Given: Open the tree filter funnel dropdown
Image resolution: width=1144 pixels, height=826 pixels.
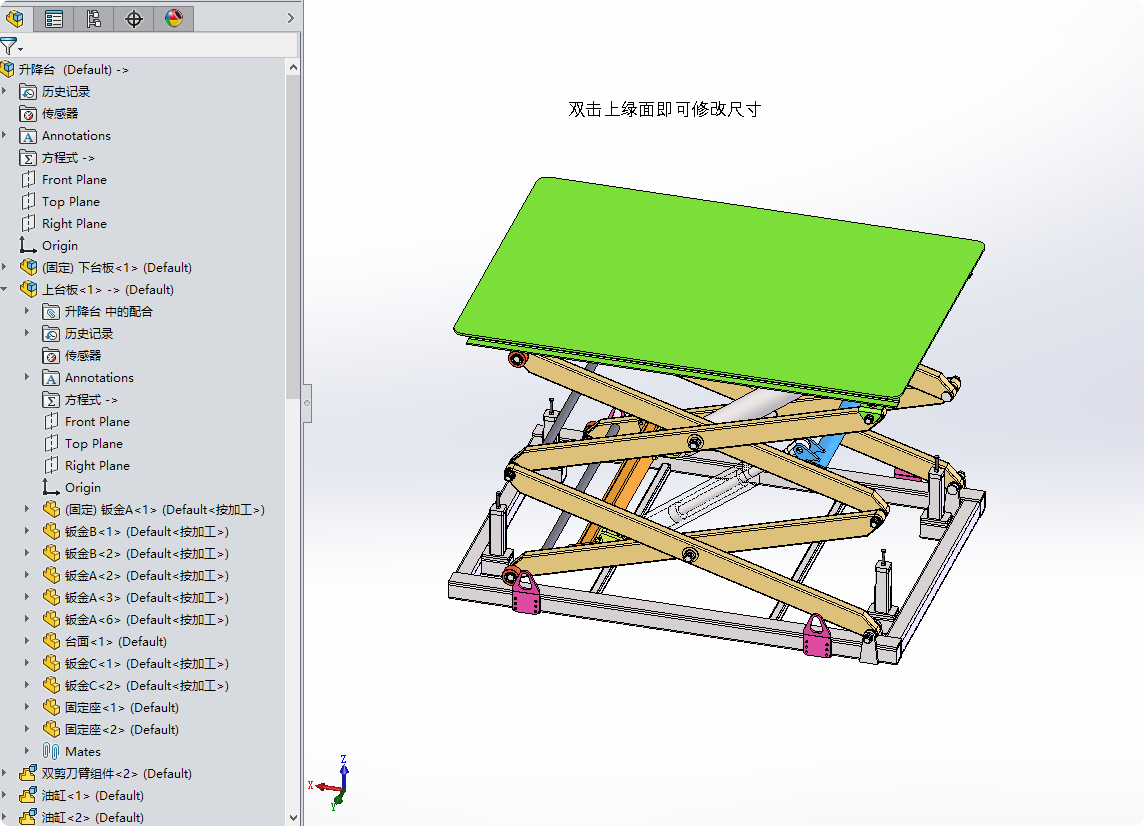Looking at the screenshot, I should (11, 47).
